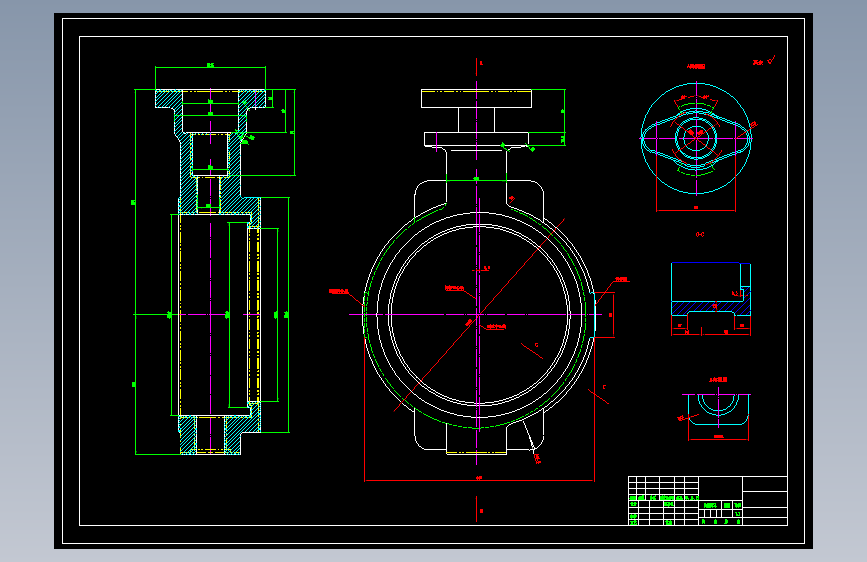Click the title block table in the bottom-right corner

(708, 501)
